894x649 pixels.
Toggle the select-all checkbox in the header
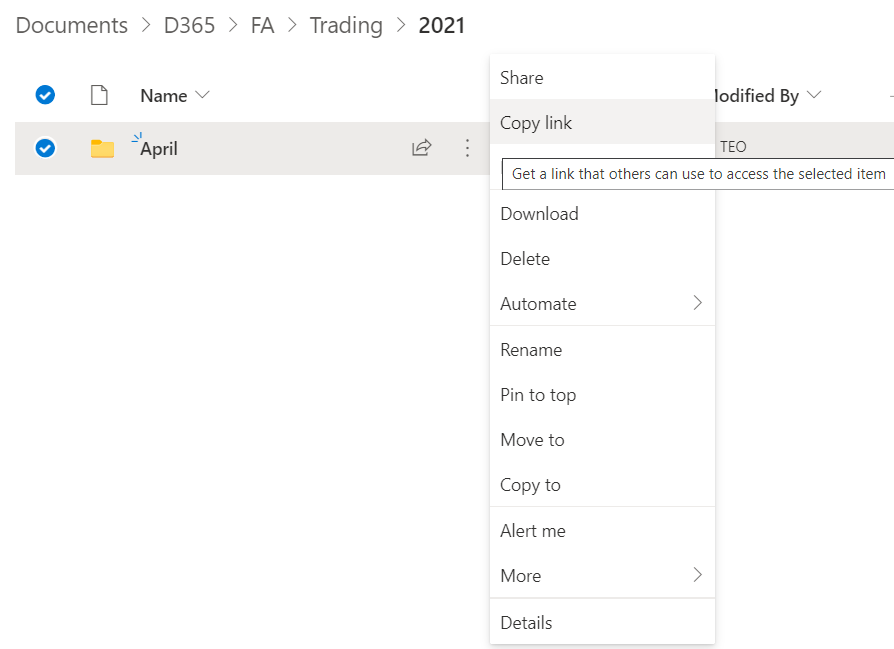pyautogui.click(x=45, y=95)
